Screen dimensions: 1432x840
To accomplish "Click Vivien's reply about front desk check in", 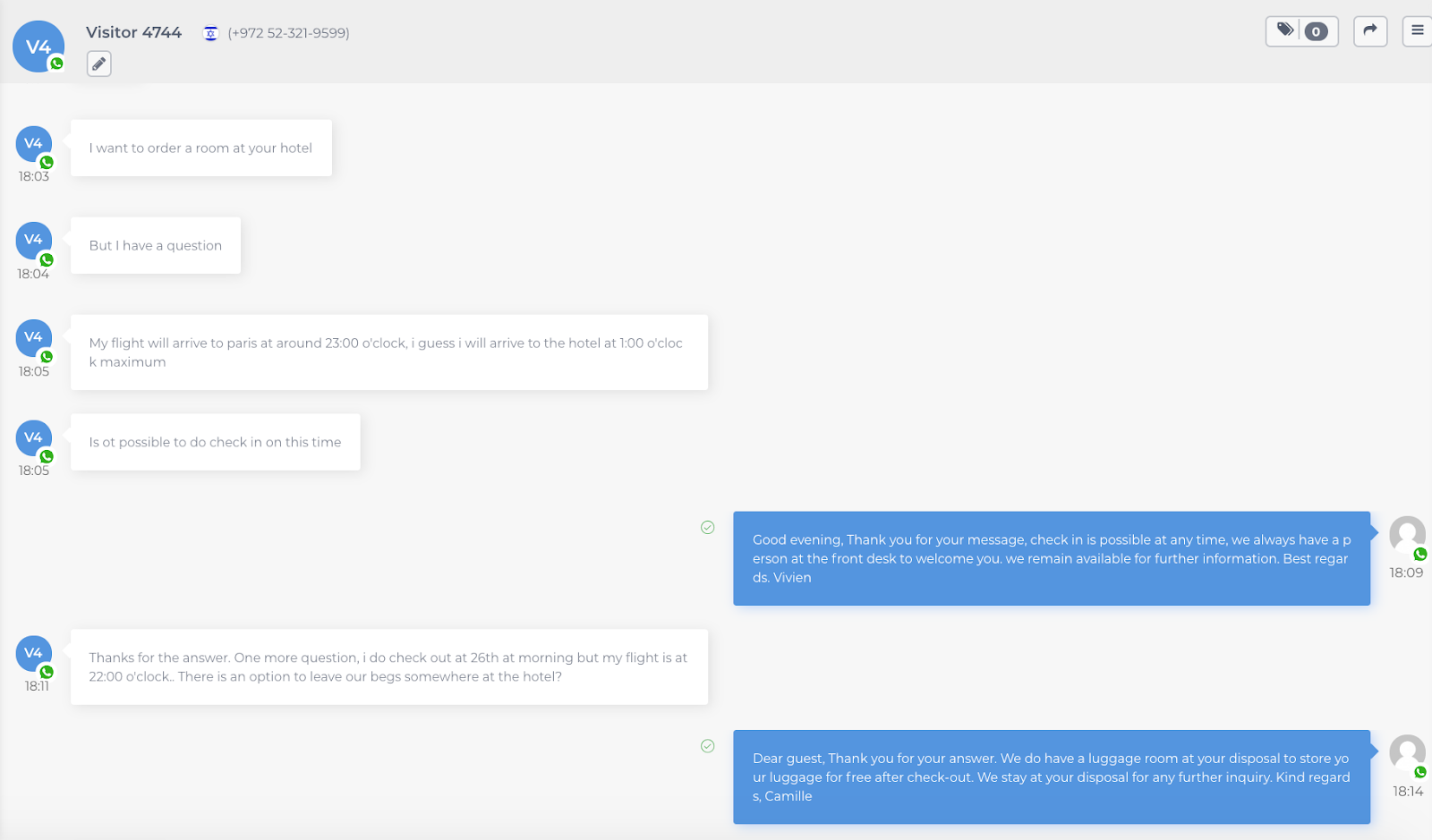I will coord(1051,559).
